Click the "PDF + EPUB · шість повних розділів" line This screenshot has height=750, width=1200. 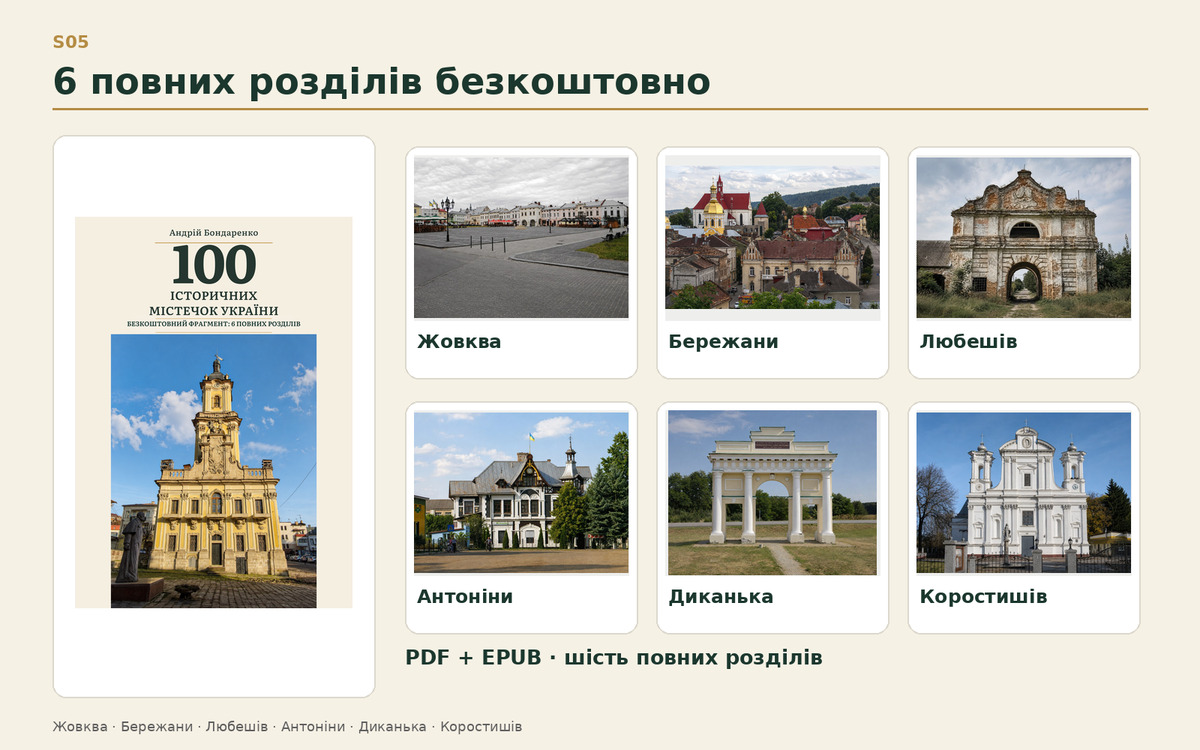[614, 658]
